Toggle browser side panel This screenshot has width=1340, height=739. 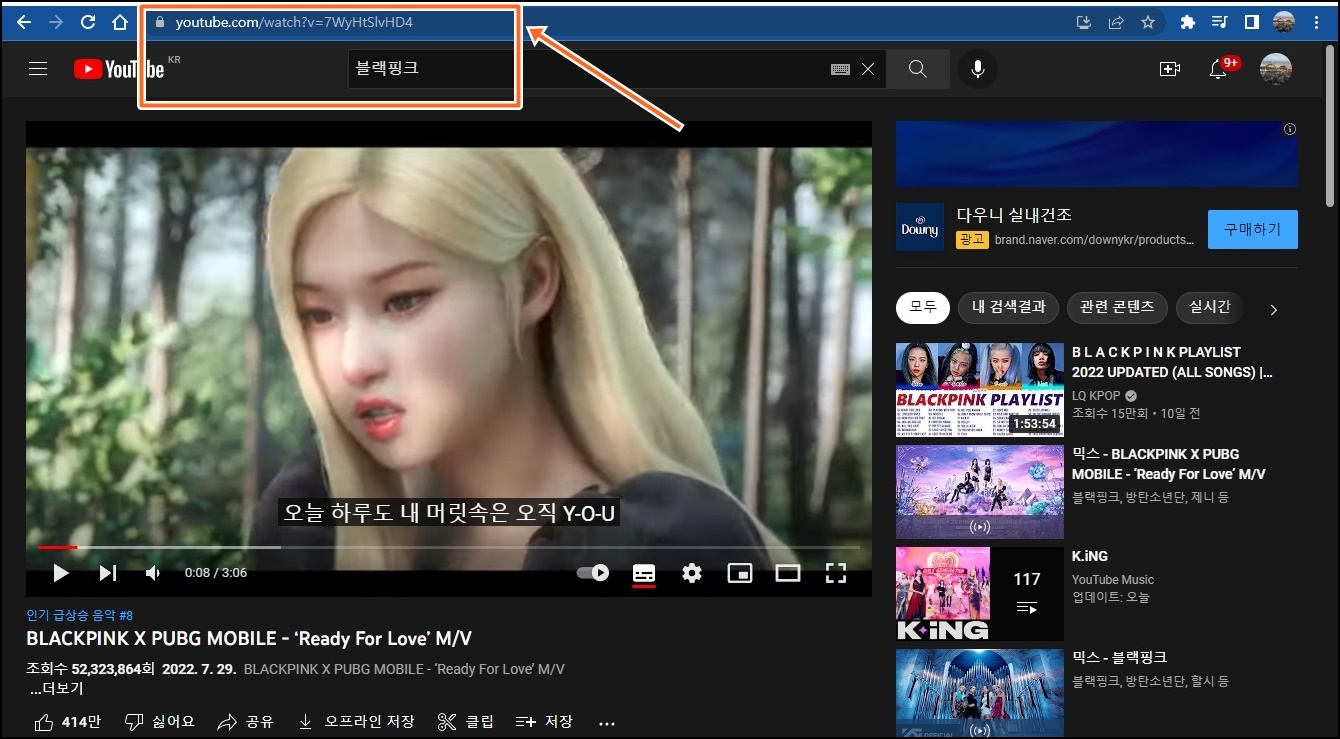1251,22
